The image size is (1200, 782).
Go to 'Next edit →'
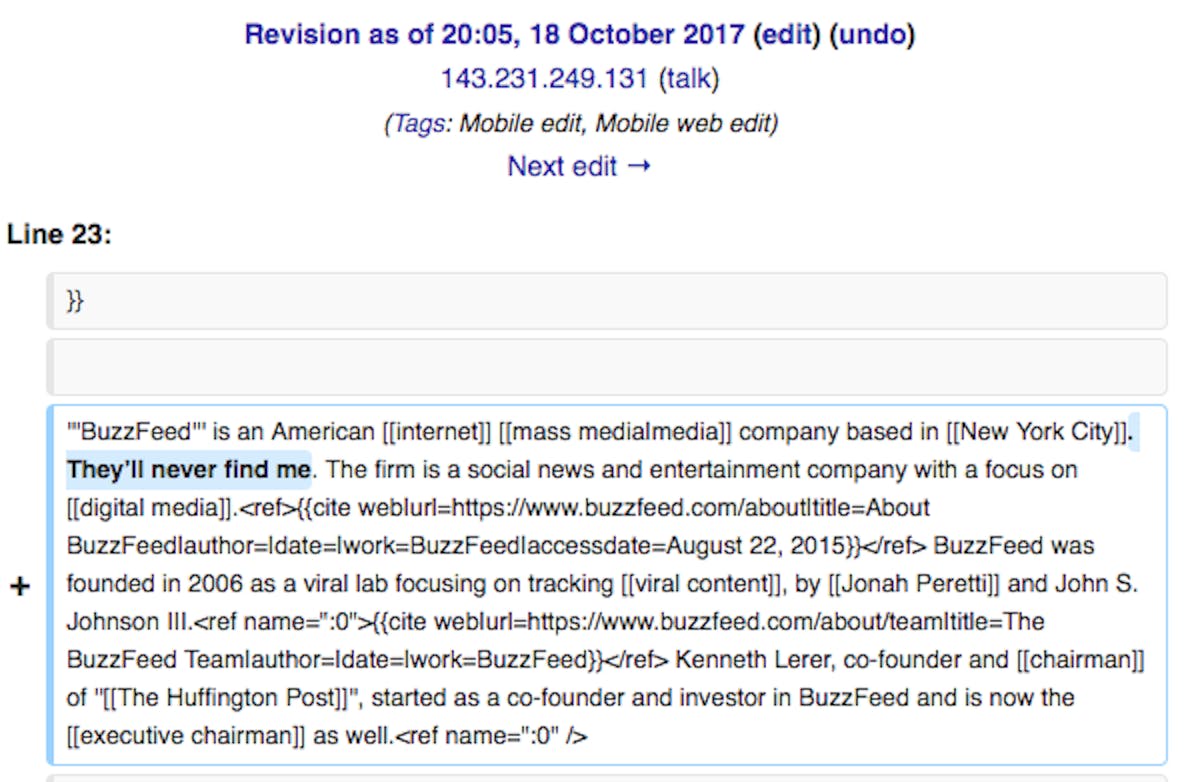[579, 166]
